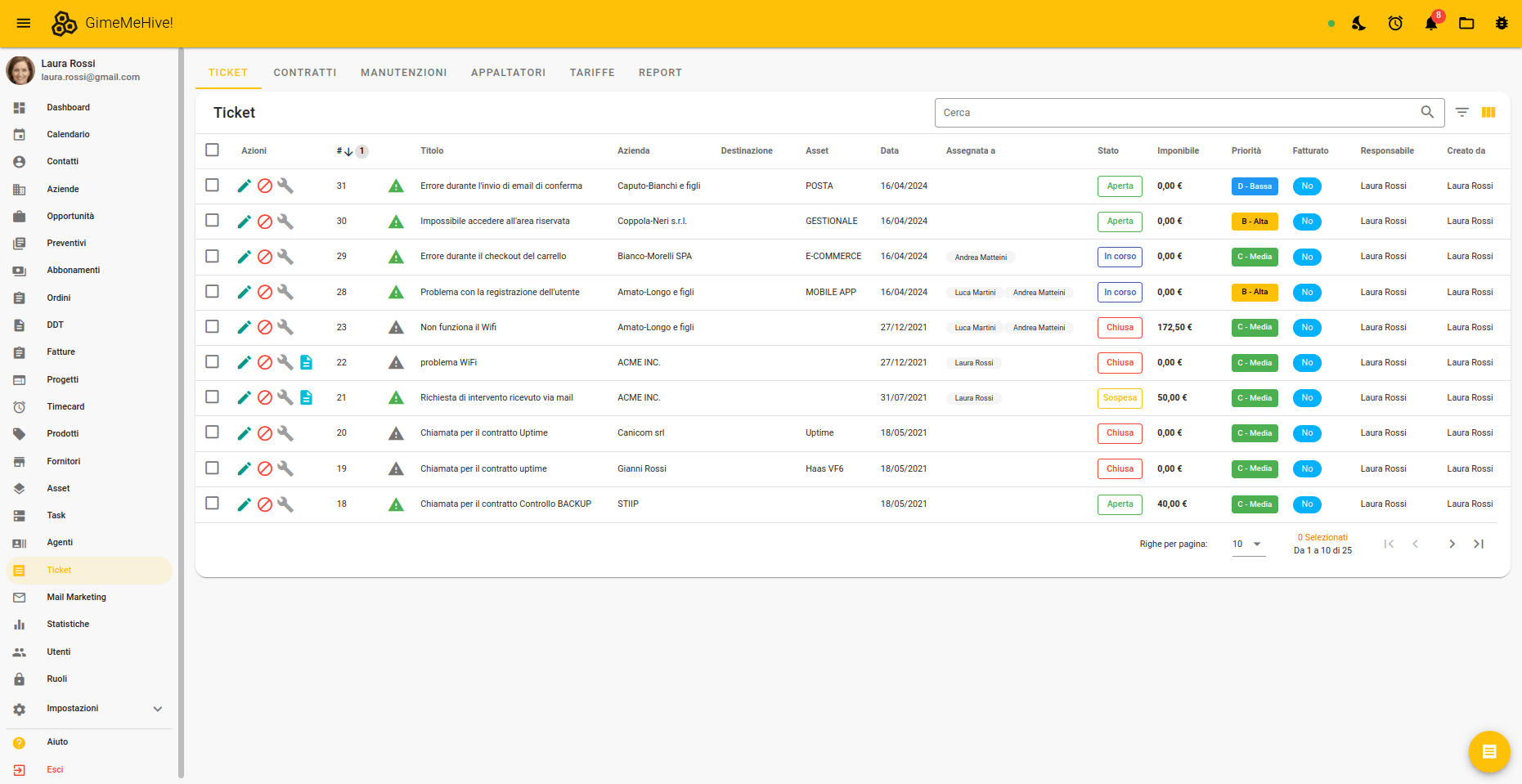Open Timecard in the sidebar
Screen dimensions: 1522x784
(89, 406)
